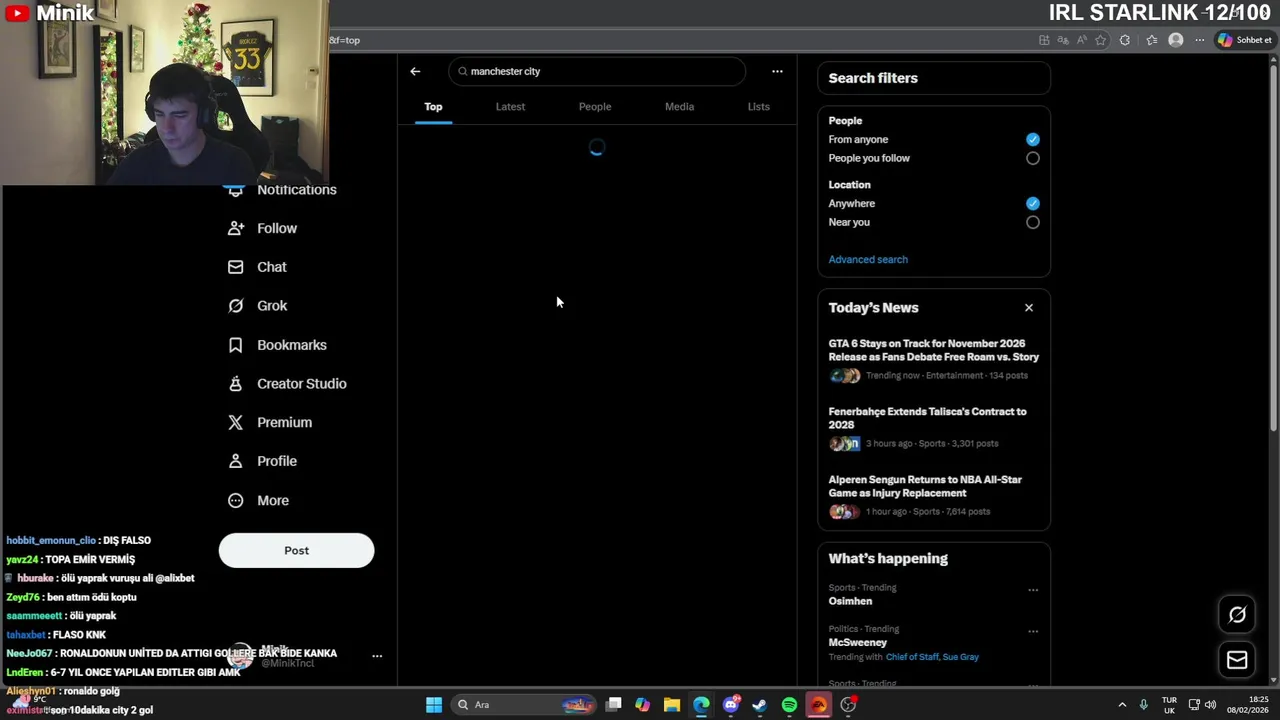The image size is (1280, 720).
Task: Select Near you location radio option
Action: click(1033, 222)
